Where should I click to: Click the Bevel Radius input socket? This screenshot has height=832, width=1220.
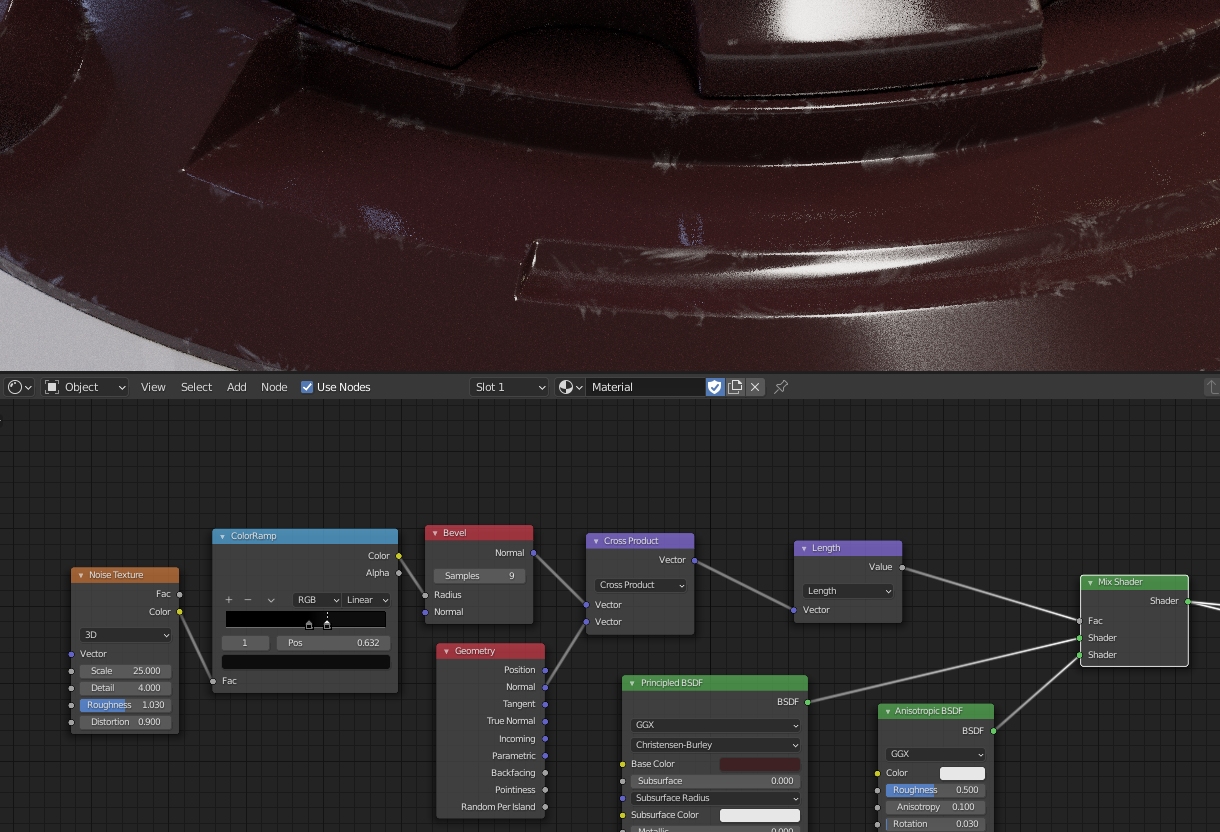[x=425, y=595]
